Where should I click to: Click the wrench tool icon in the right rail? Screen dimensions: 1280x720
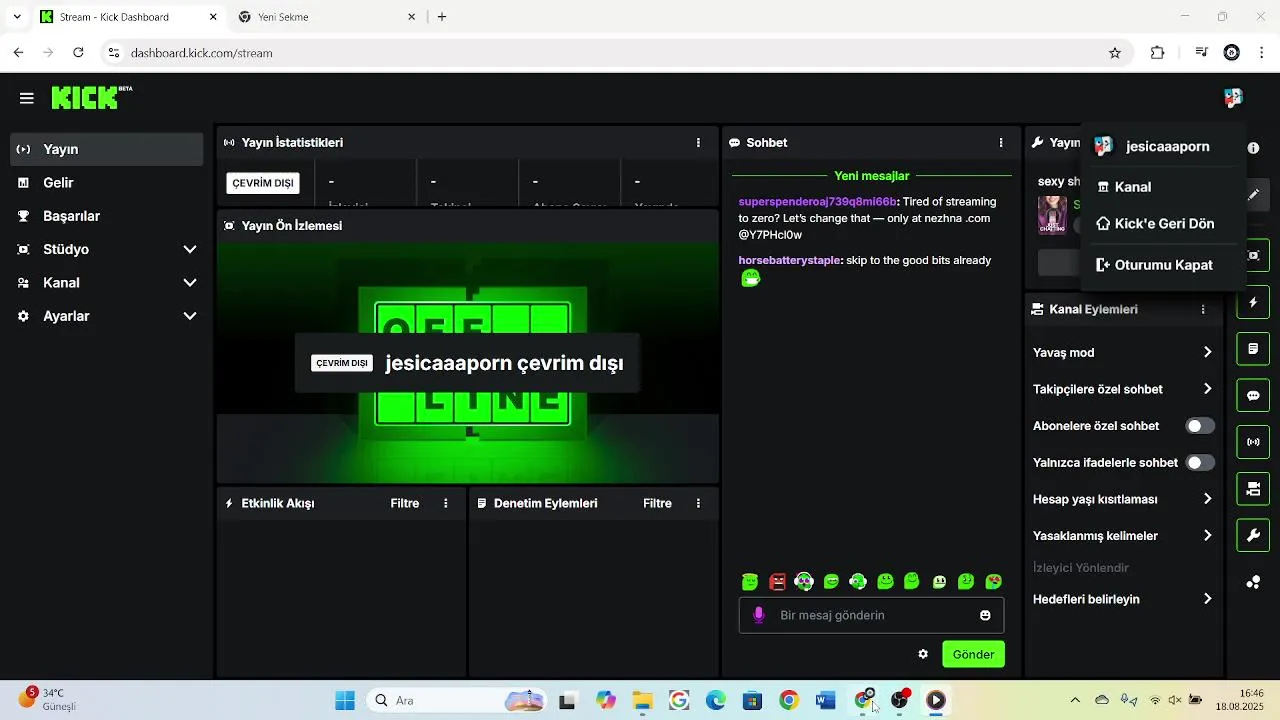pyautogui.click(x=1254, y=535)
